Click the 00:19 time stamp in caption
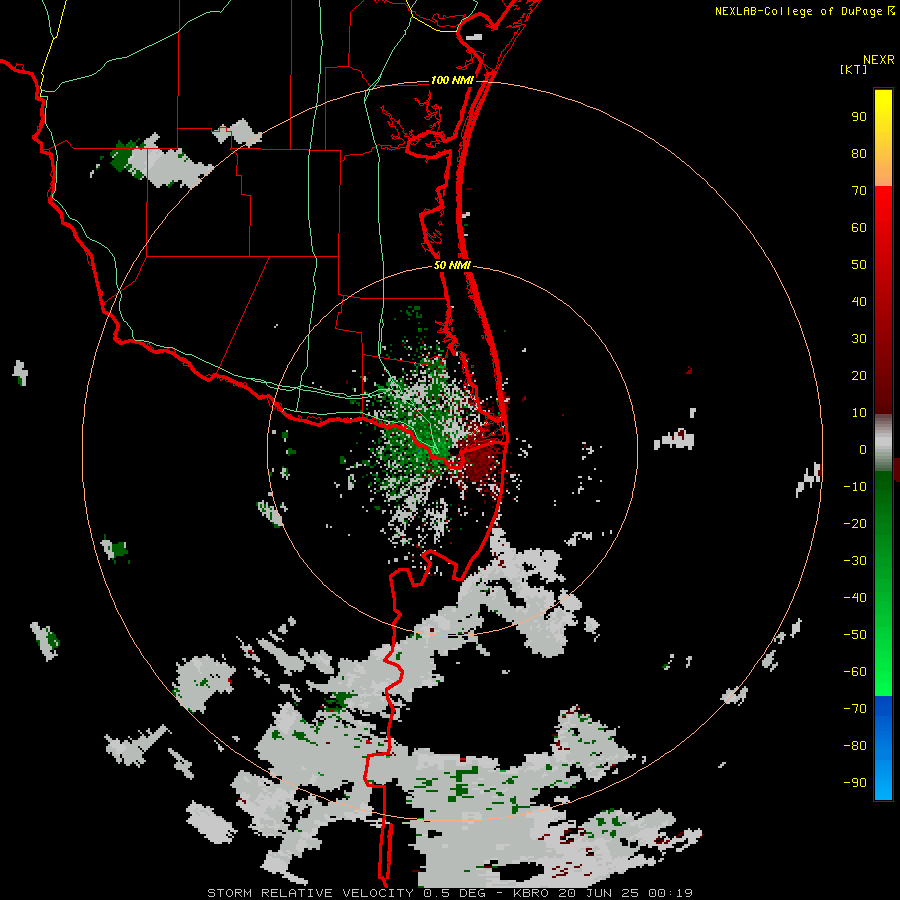This screenshot has width=900, height=900. pos(670,893)
